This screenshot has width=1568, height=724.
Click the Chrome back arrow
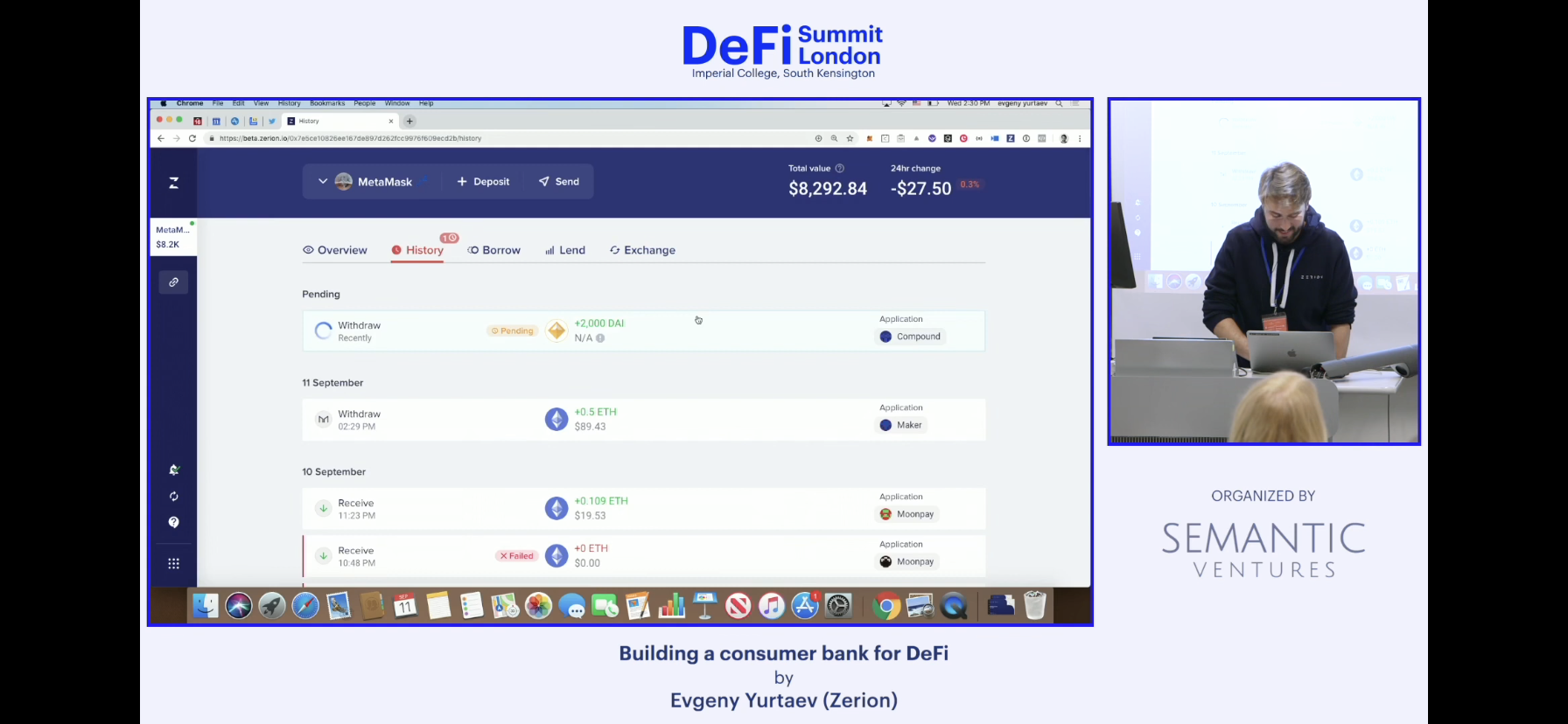[161, 138]
